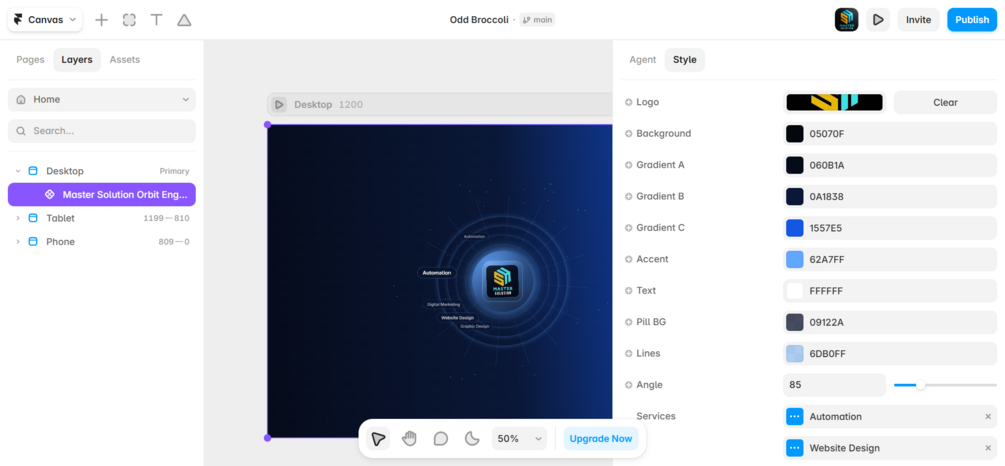
Task: Select the Phone breakpoint layer
Action: tap(102, 242)
